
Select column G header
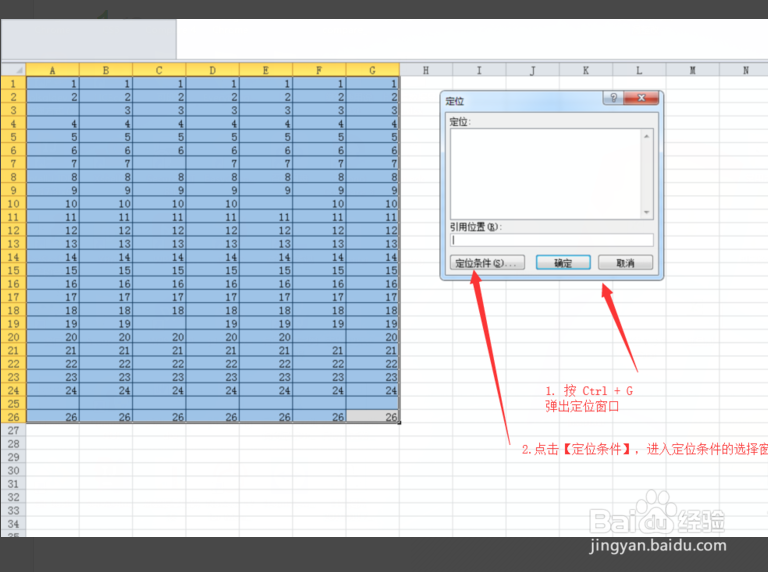click(373, 70)
